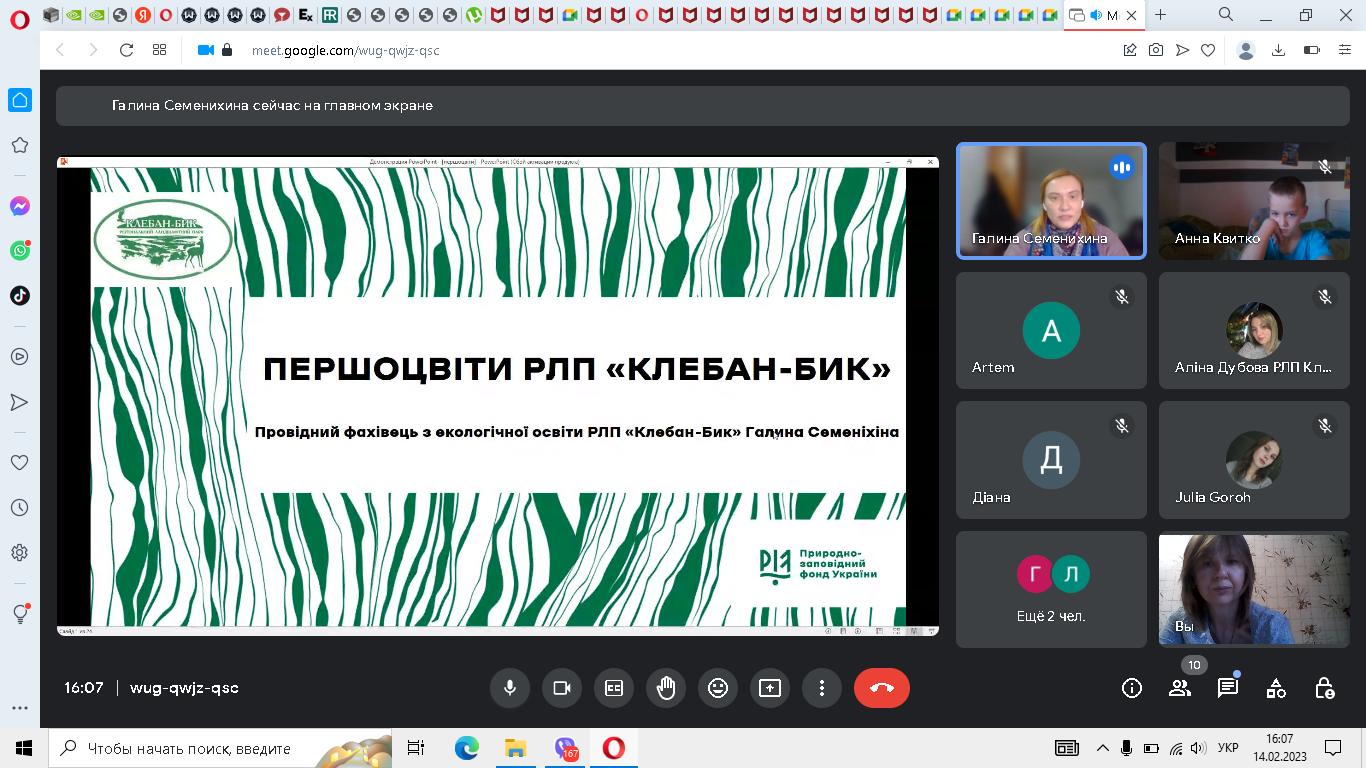Switch to the Ex tab
Viewport: 1366px width, 768px height.
coord(305,15)
